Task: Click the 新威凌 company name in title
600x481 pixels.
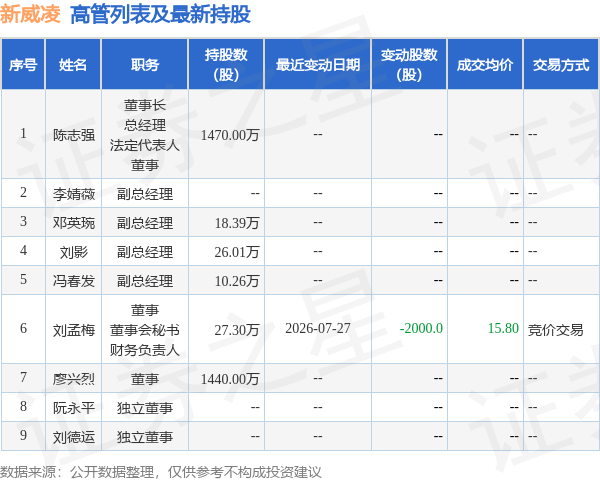Action: coord(30,14)
